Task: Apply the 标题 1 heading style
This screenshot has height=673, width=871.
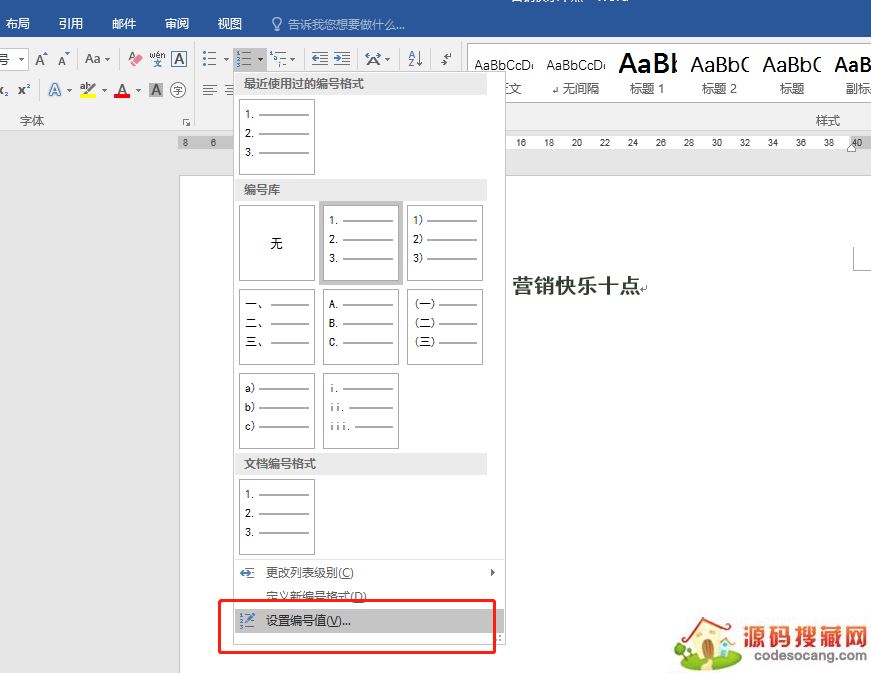Action: point(647,74)
